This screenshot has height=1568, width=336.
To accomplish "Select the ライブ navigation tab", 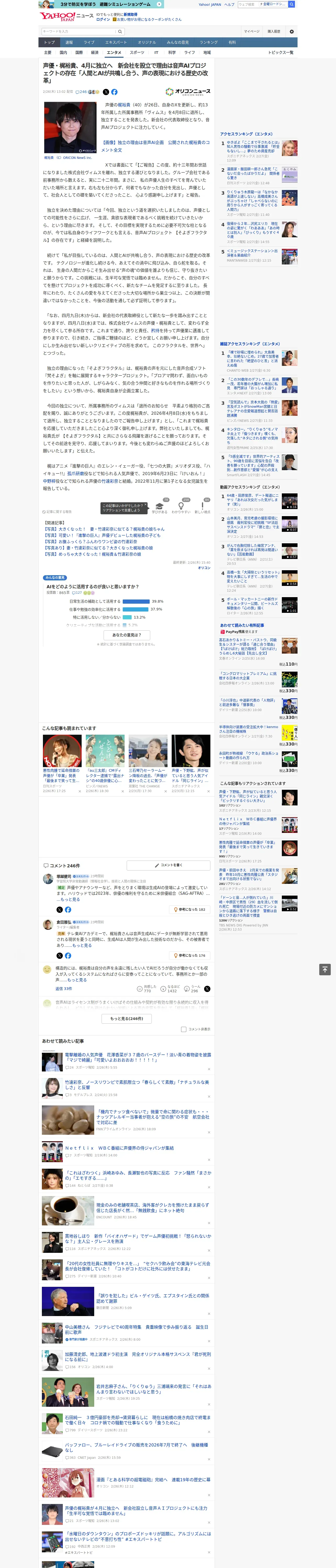I will (x=89, y=43).
